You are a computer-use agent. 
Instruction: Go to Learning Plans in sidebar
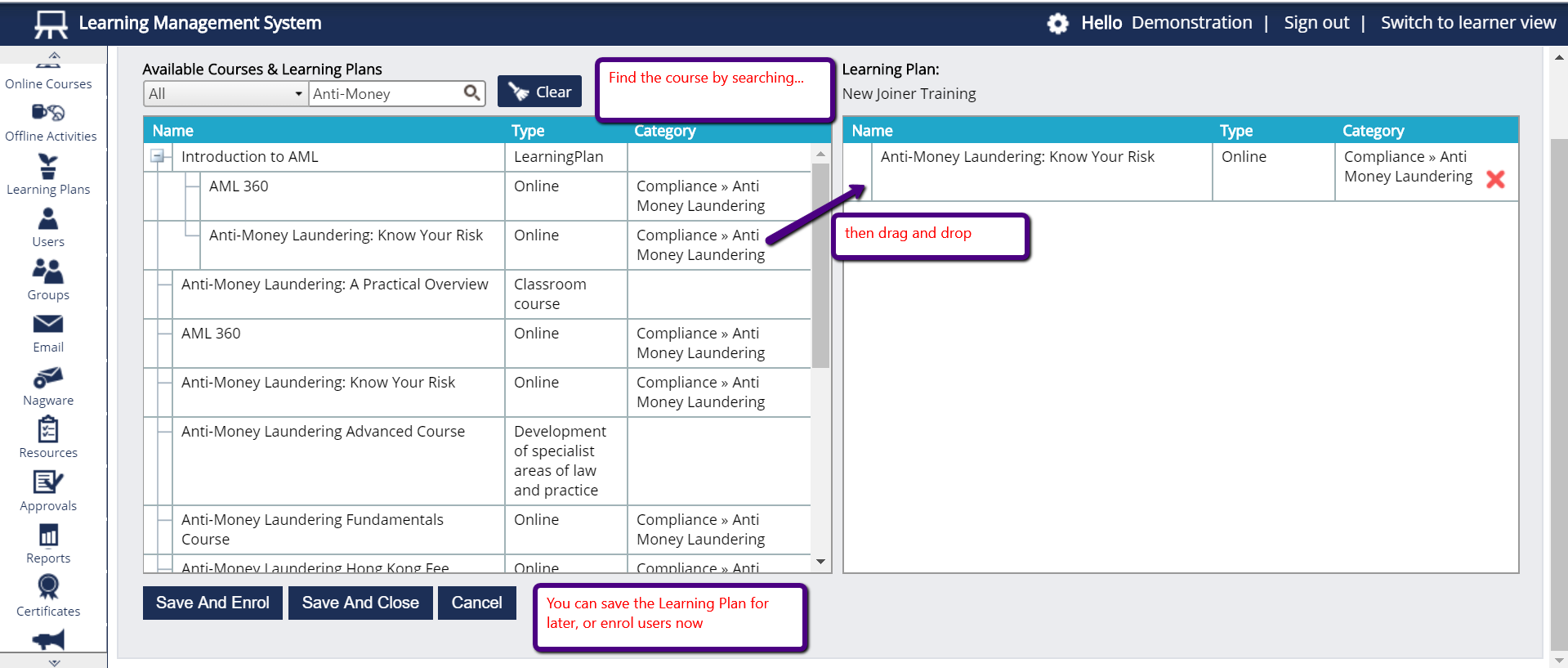[x=48, y=167]
